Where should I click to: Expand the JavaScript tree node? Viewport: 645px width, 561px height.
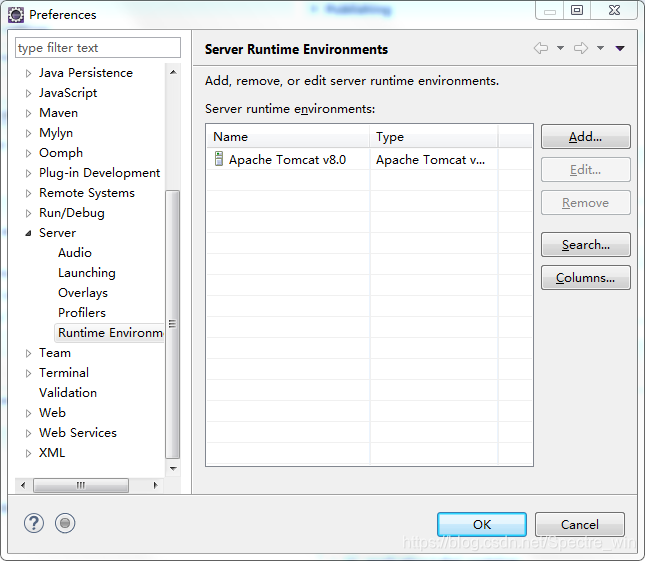28,93
